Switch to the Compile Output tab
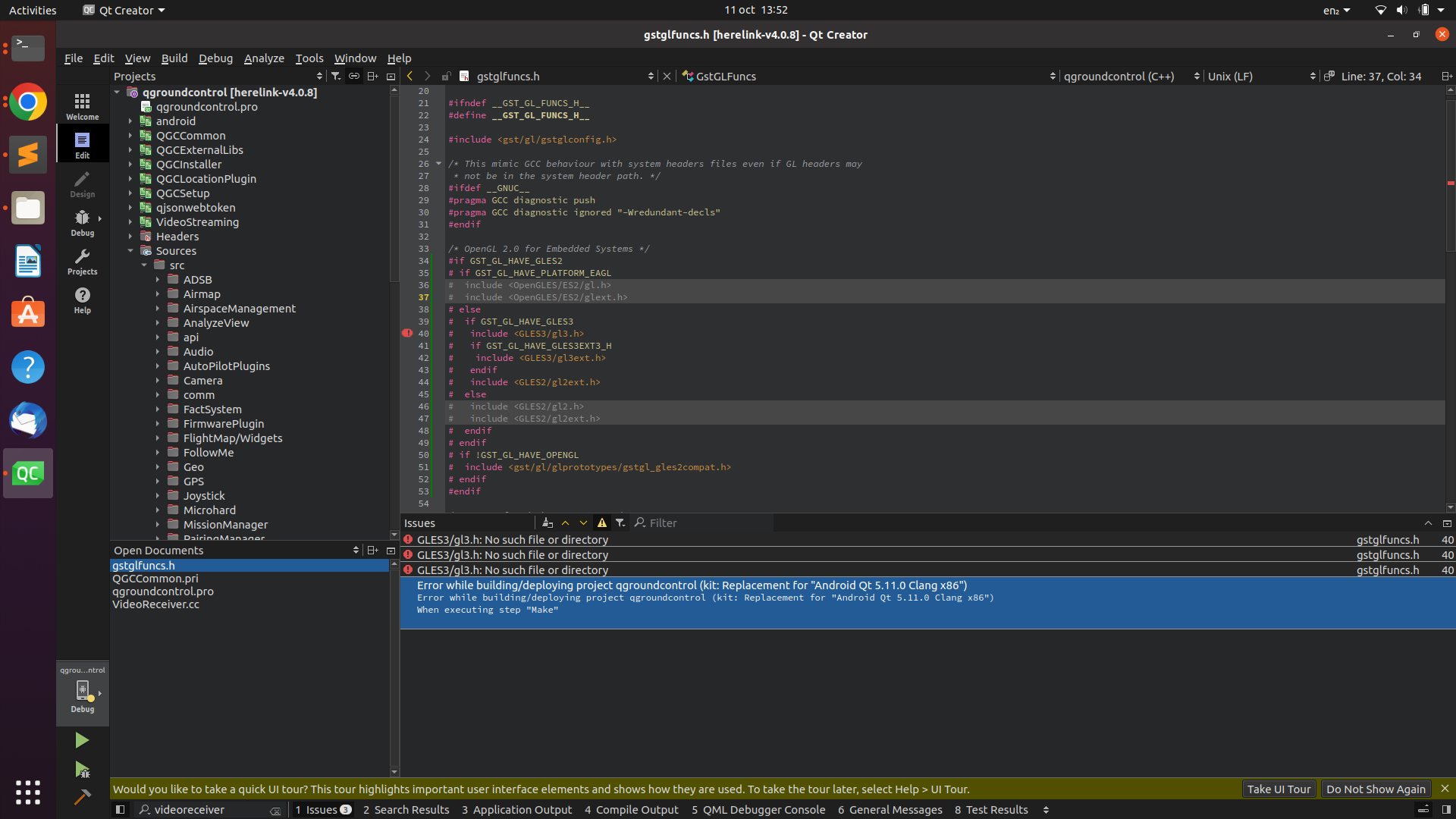The width and height of the screenshot is (1456, 819). (x=631, y=809)
